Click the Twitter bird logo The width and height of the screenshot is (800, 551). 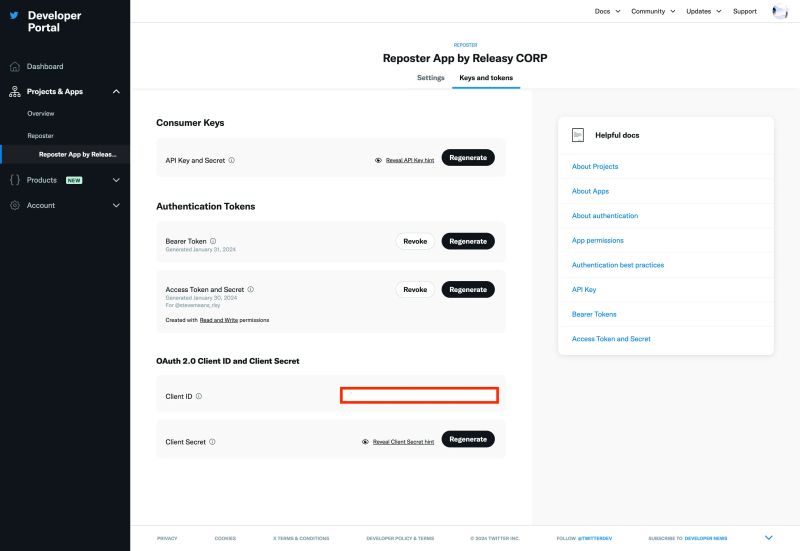point(14,15)
